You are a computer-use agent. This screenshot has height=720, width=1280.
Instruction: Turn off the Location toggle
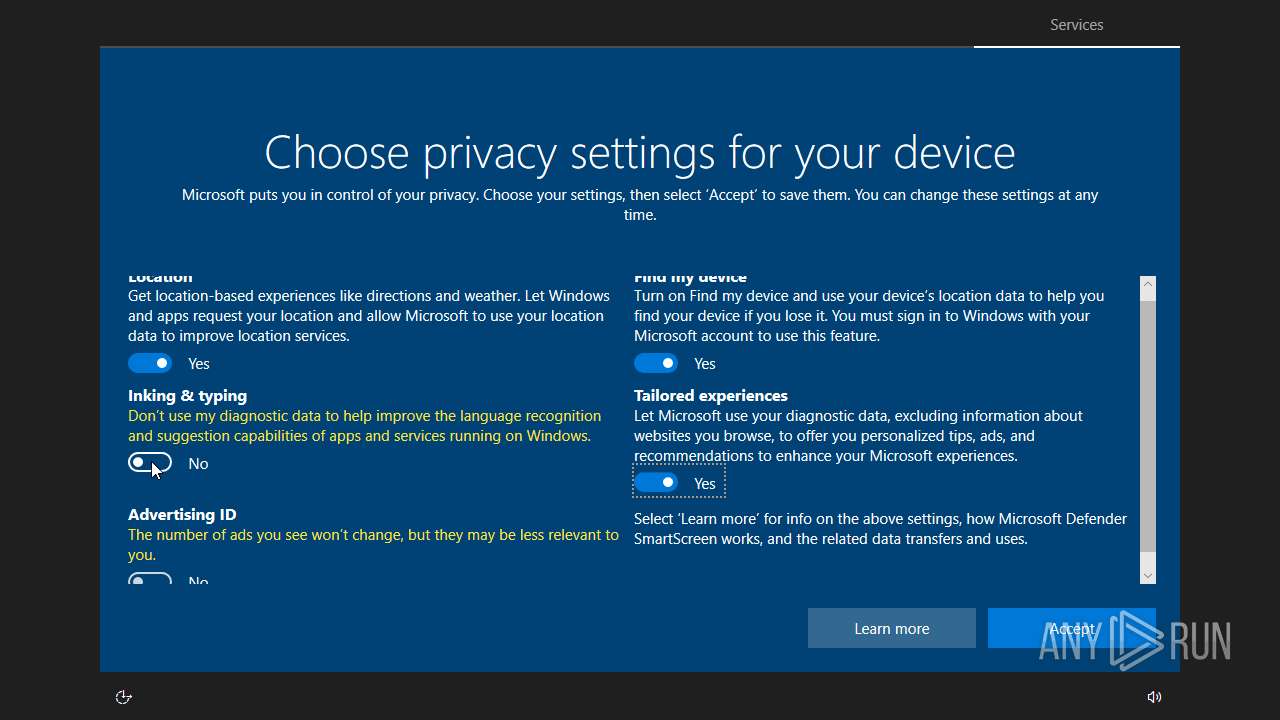(x=150, y=363)
